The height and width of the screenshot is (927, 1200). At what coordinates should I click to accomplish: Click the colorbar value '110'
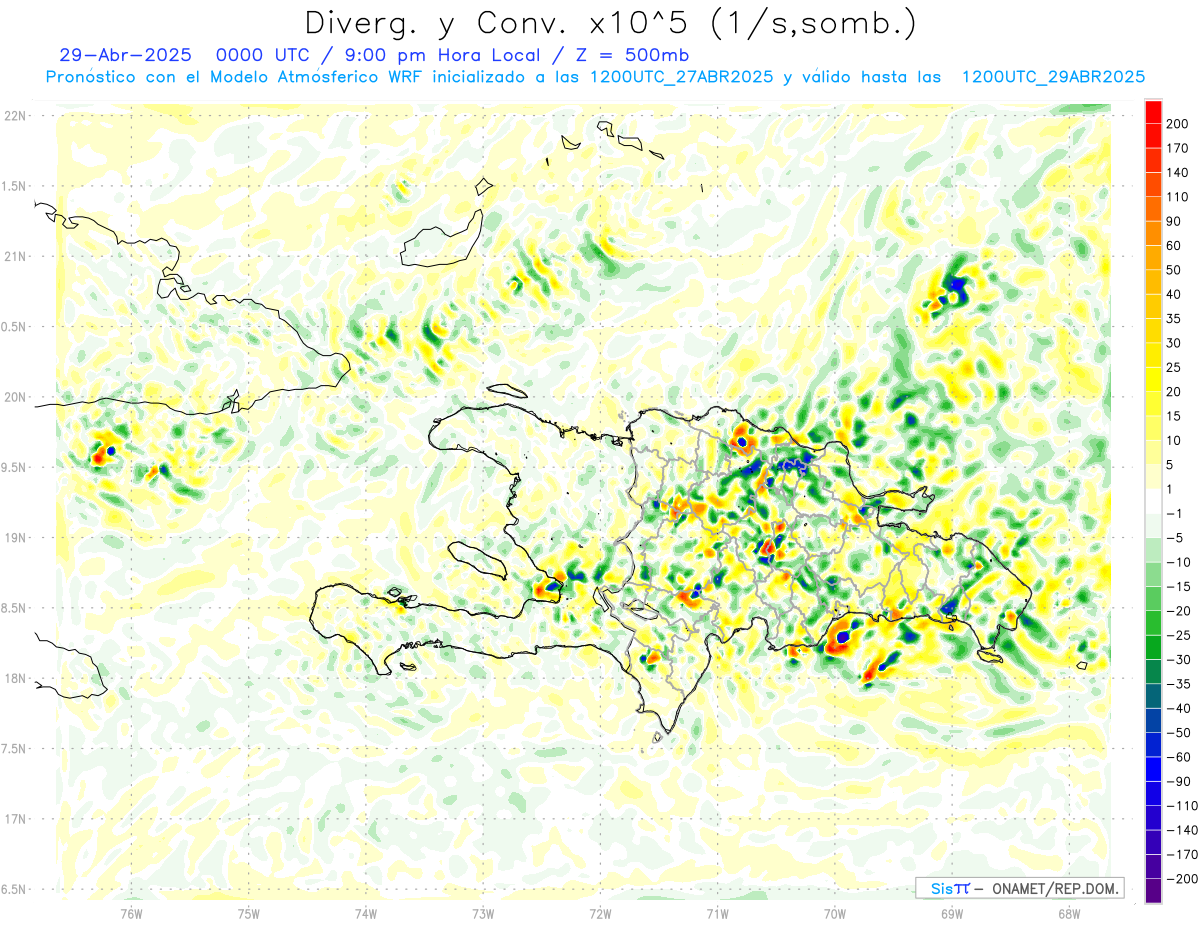point(1176,197)
